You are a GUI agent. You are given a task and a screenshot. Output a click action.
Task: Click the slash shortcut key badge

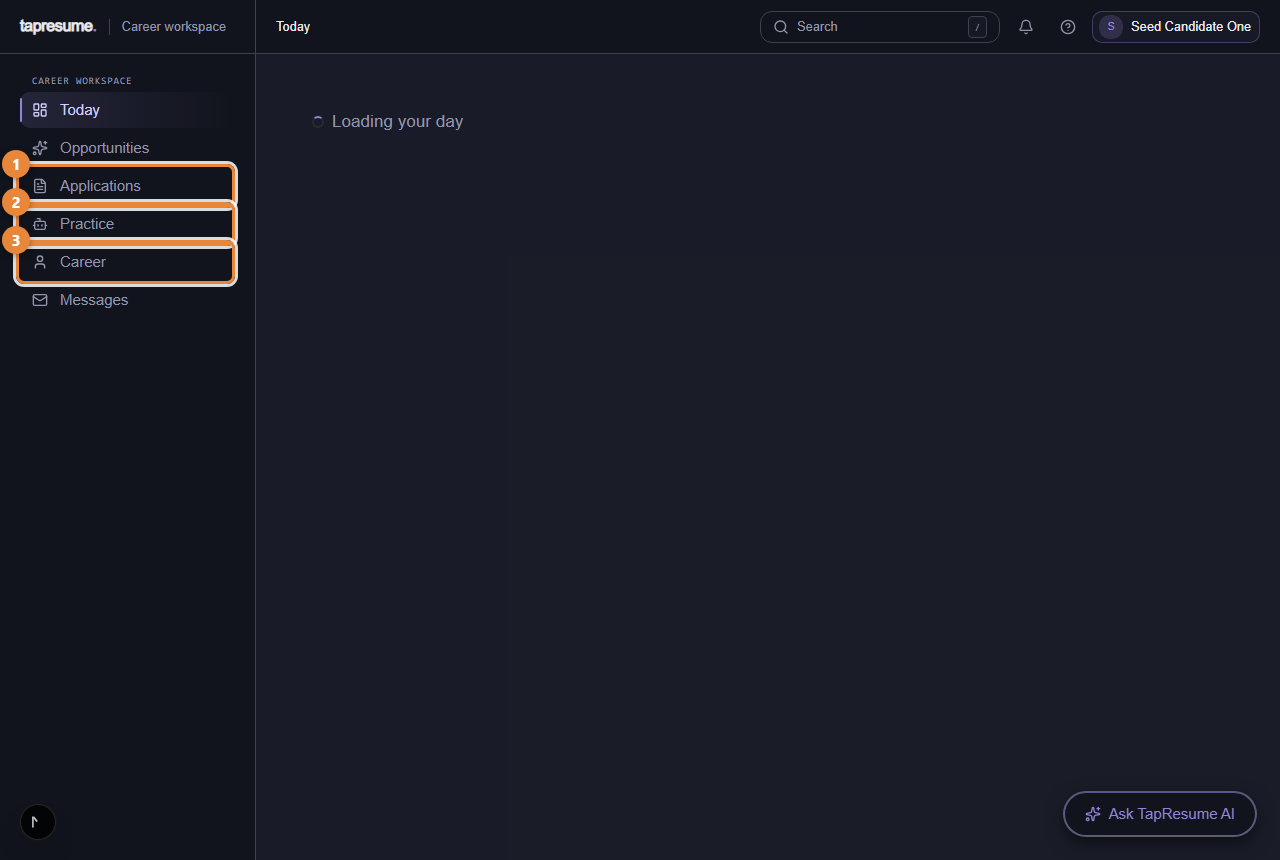[x=977, y=27]
